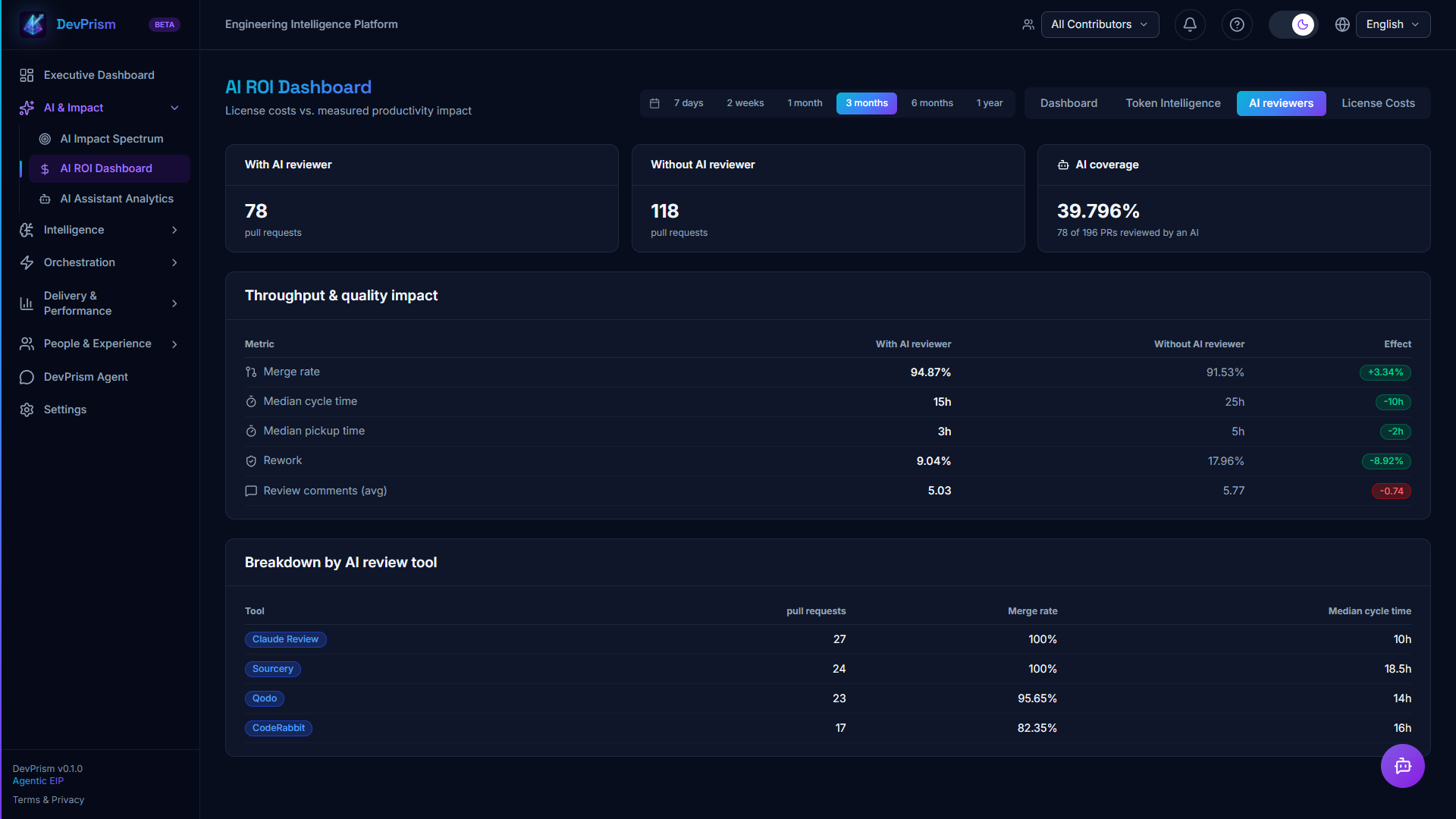Viewport: 1456px width, 819px height.
Task: Open the All Contributors dropdown
Action: click(x=1100, y=24)
